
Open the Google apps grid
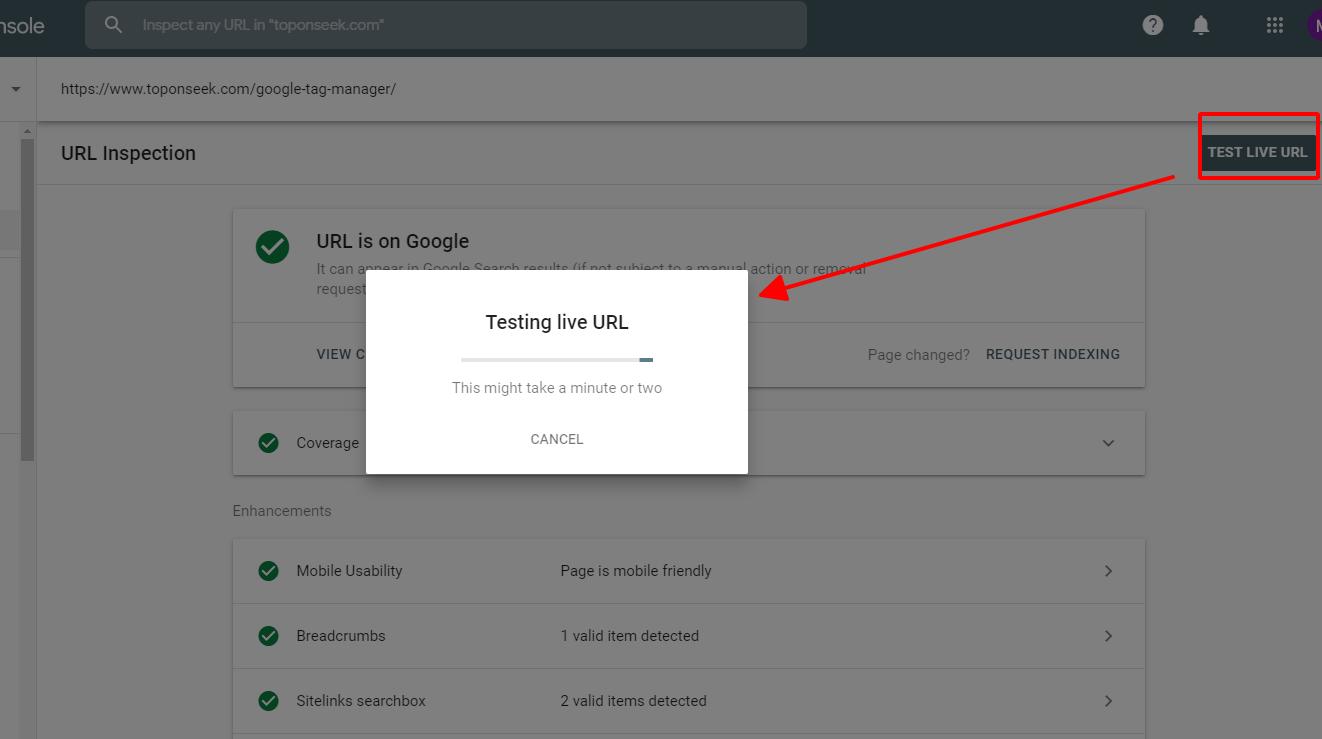pos(1274,26)
